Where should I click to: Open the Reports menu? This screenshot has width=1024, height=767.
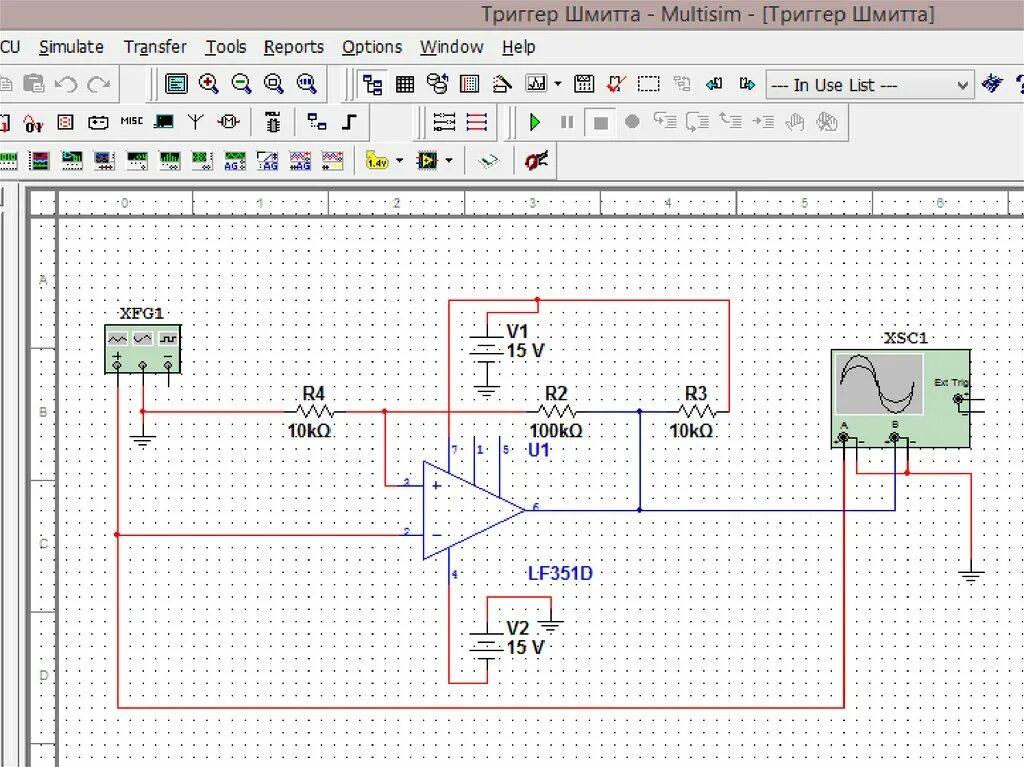[294, 47]
